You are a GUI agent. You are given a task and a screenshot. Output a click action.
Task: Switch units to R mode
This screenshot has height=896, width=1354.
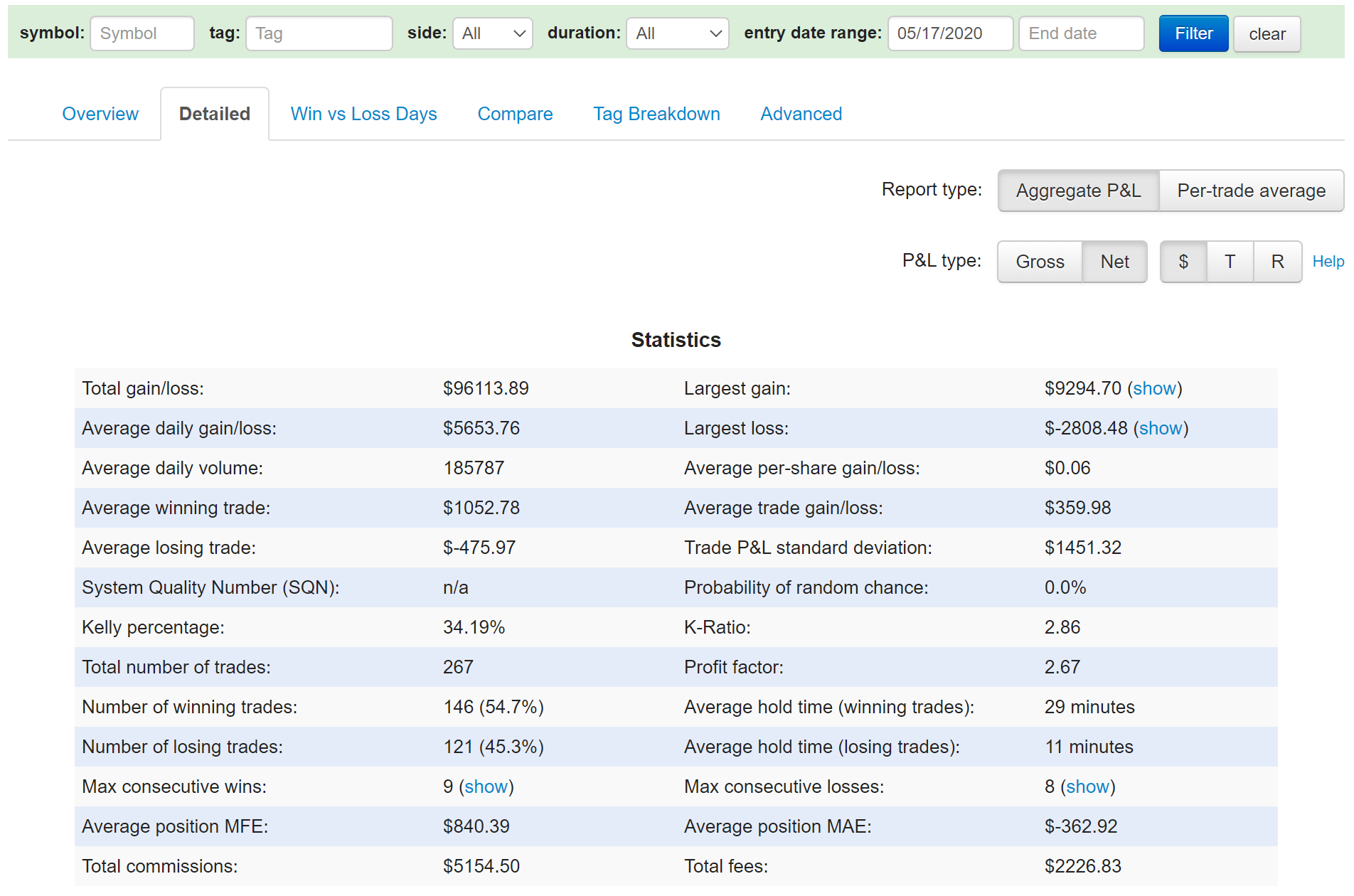click(x=1277, y=262)
